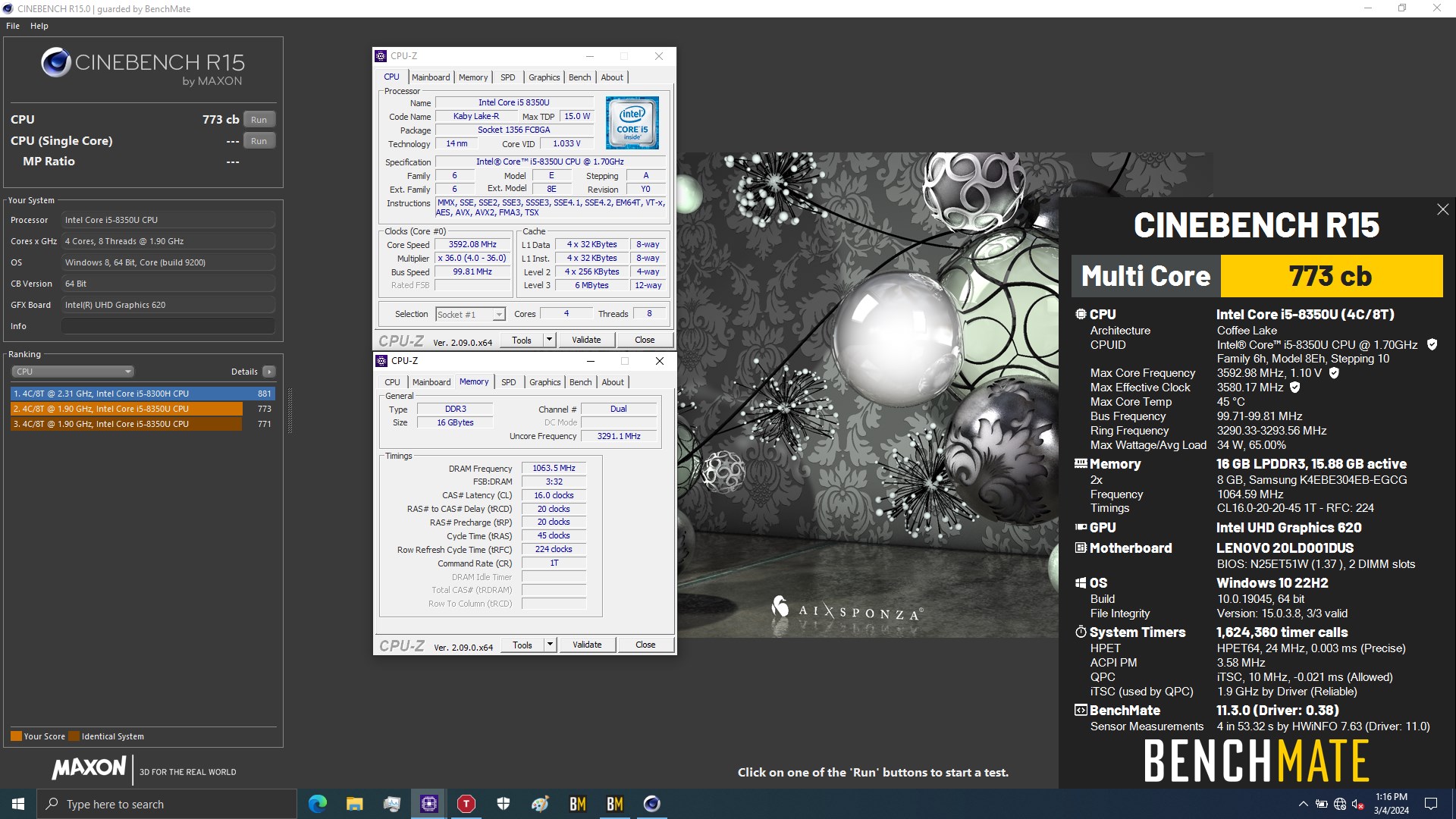Screen dimensions: 1456x819
Task: Click the ranking Details arrow button
Action: (x=269, y=372)
